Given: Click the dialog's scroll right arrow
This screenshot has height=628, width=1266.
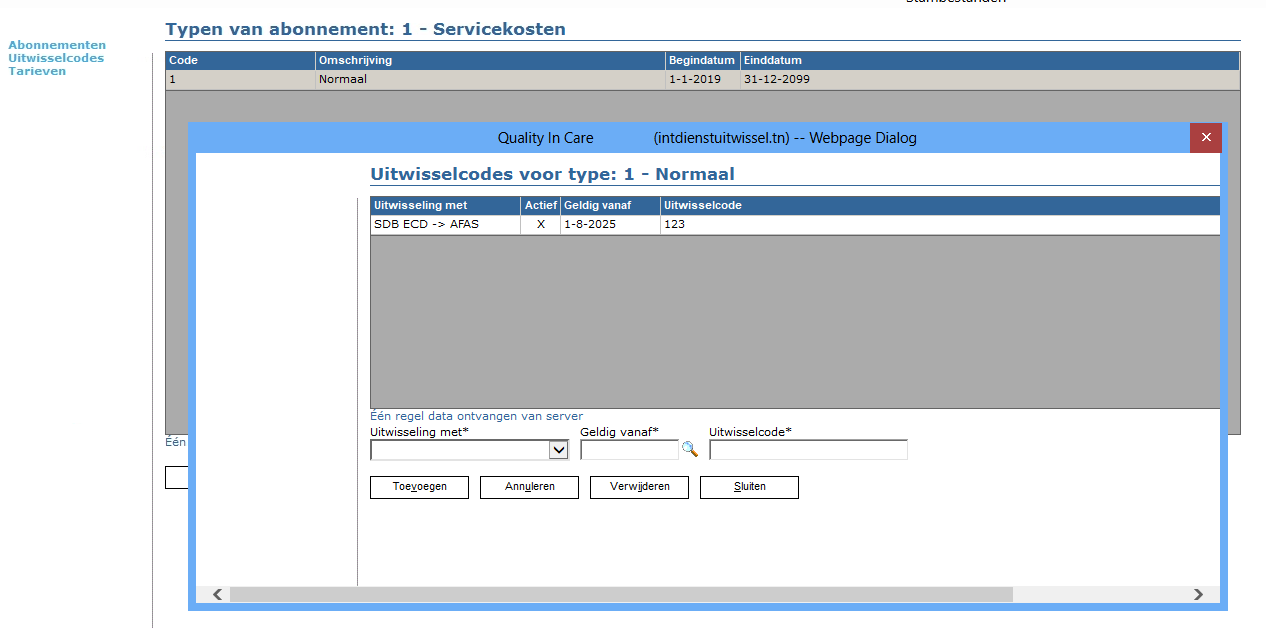Looking at the screenshot, I should [1198, 595].
